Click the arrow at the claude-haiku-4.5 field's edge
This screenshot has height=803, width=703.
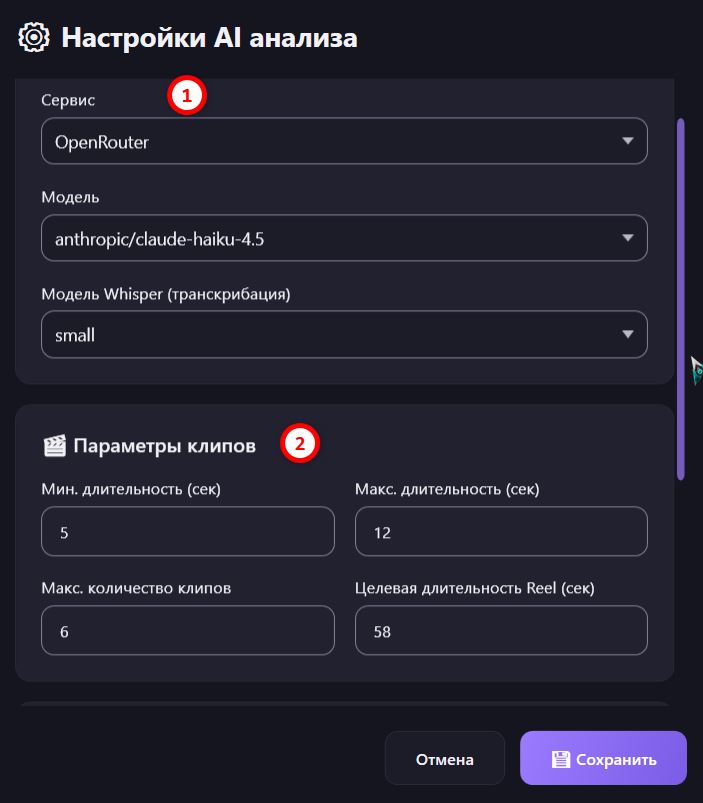click(628, 238)
